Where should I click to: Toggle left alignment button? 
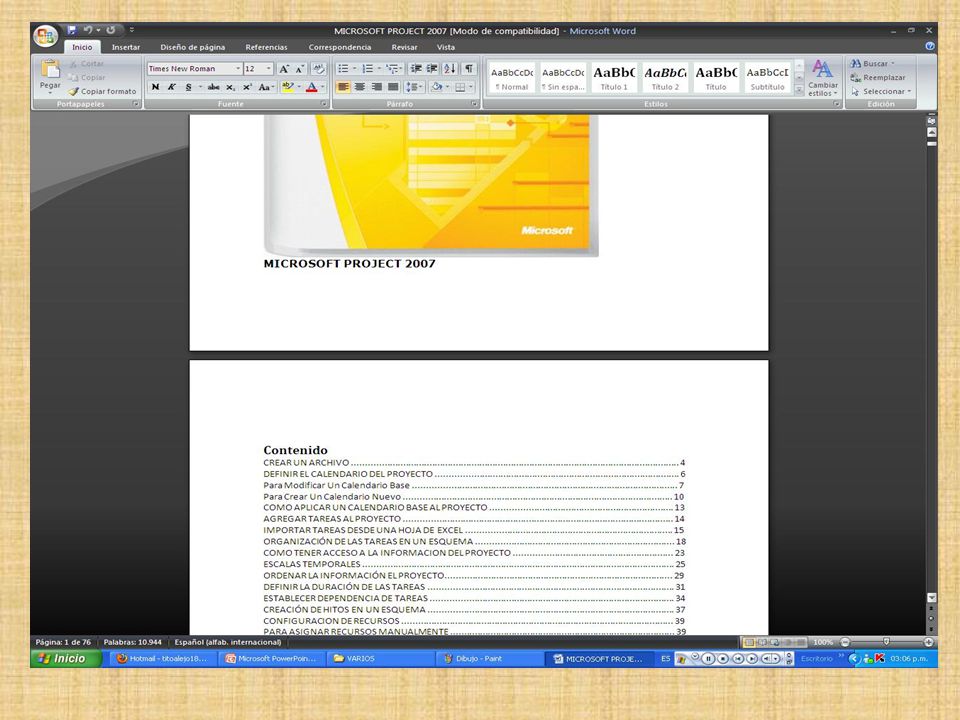343,87
